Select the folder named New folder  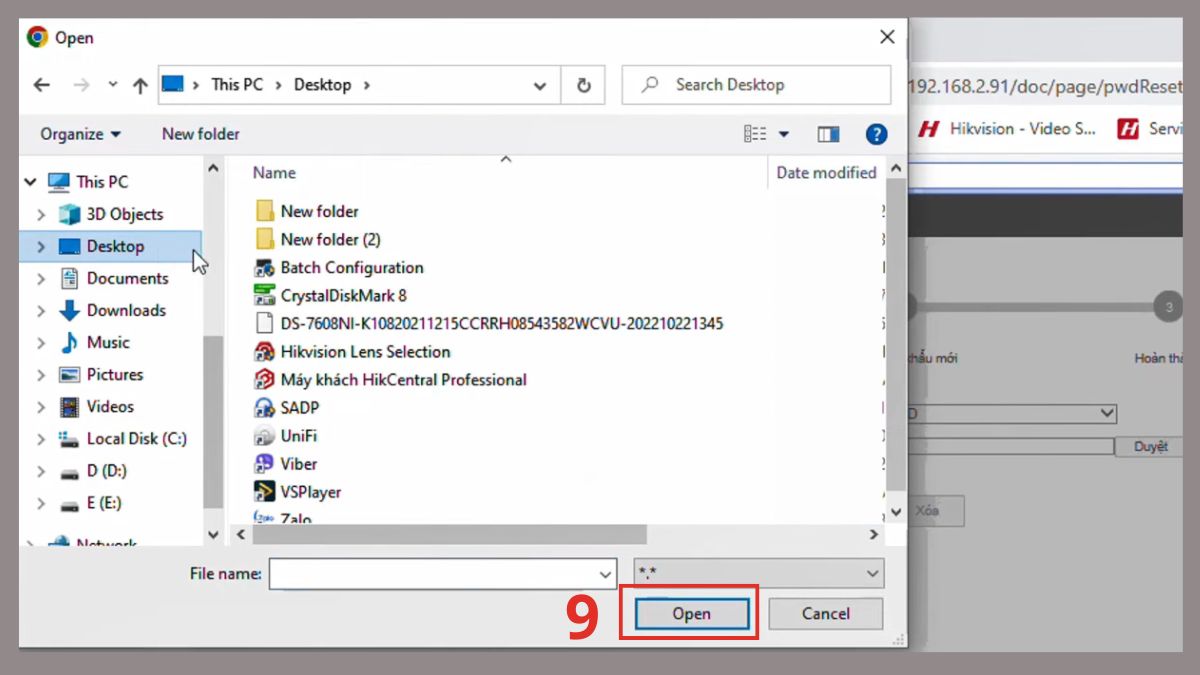319,211
